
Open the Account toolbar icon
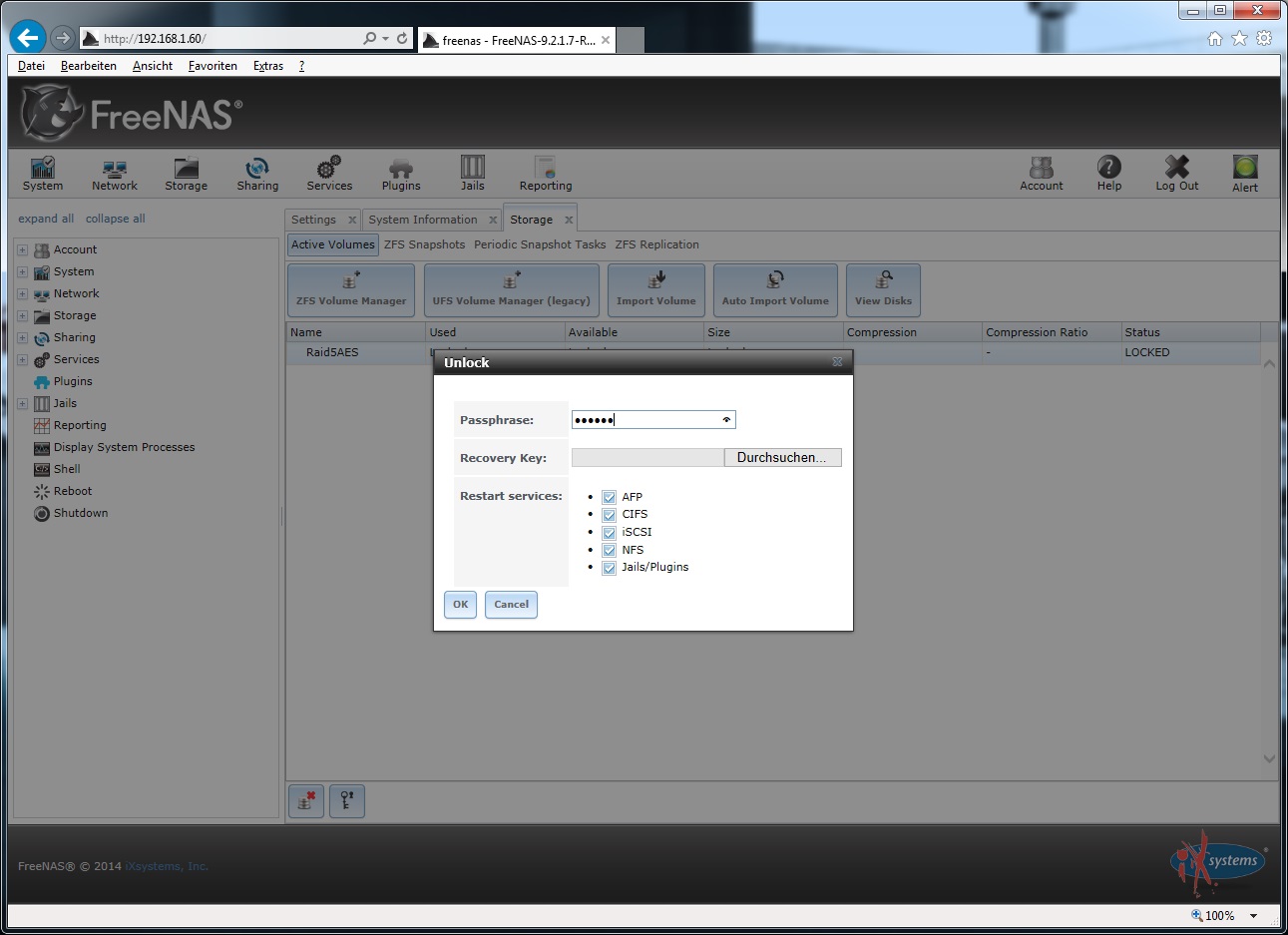pyautogui.click(x=1042, y=174)
